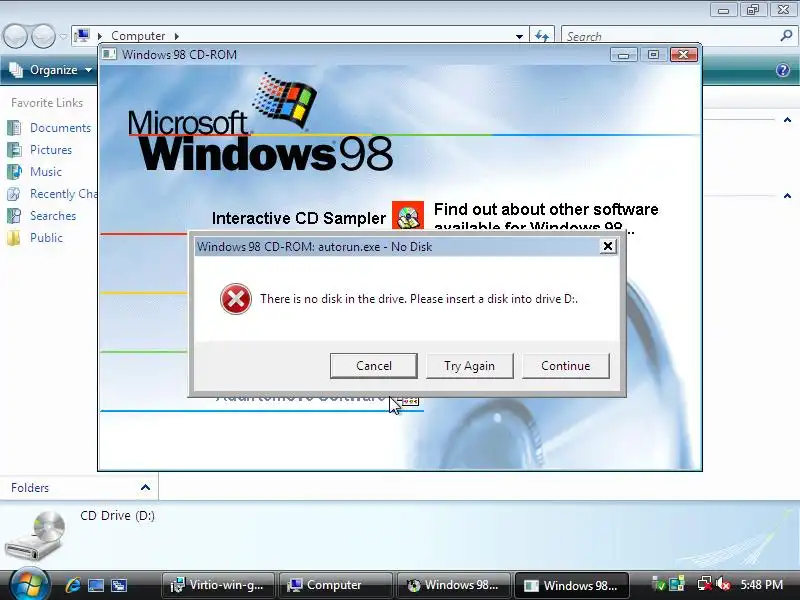Image resolution: width=800 pixels, height=600 pixels.
Task: Open Explorer Help question mark icon
Action: click(x=782, y=70)
